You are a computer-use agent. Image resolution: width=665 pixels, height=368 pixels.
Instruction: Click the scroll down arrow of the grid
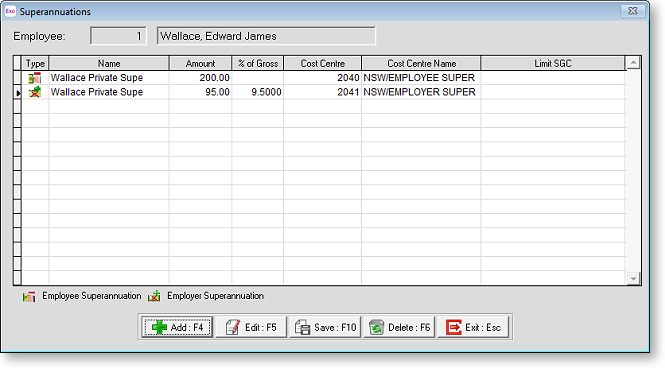tap(633, 279)
